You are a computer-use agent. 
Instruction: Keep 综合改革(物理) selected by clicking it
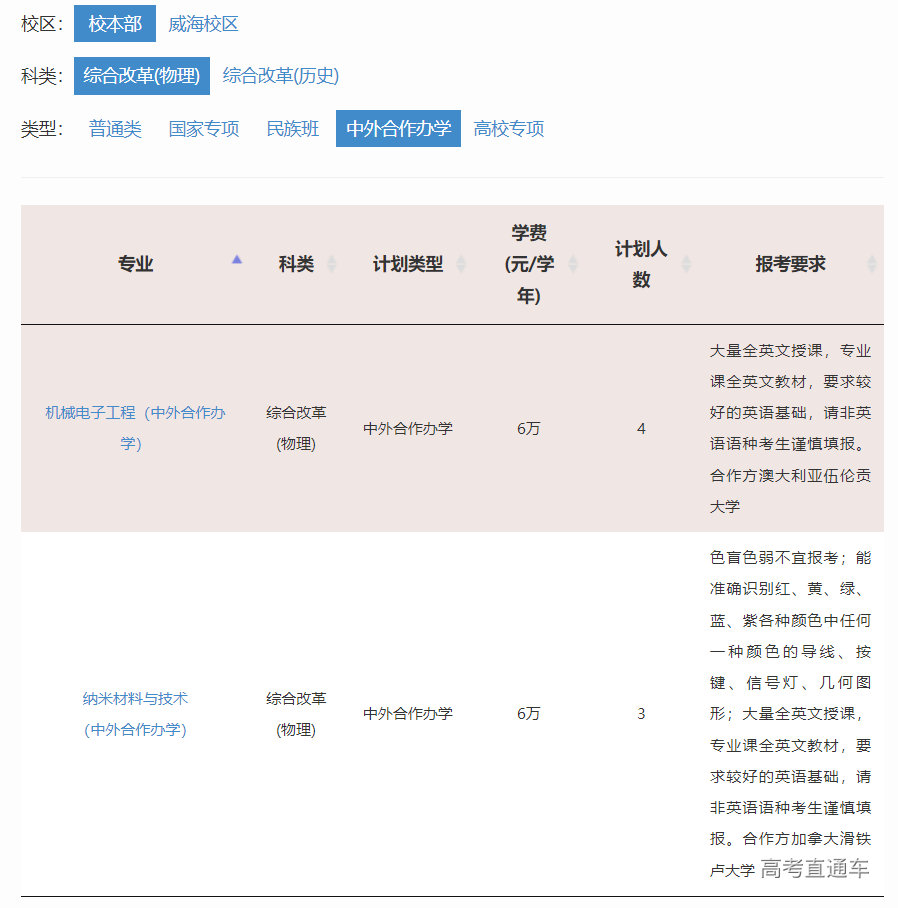click(141, 75)
